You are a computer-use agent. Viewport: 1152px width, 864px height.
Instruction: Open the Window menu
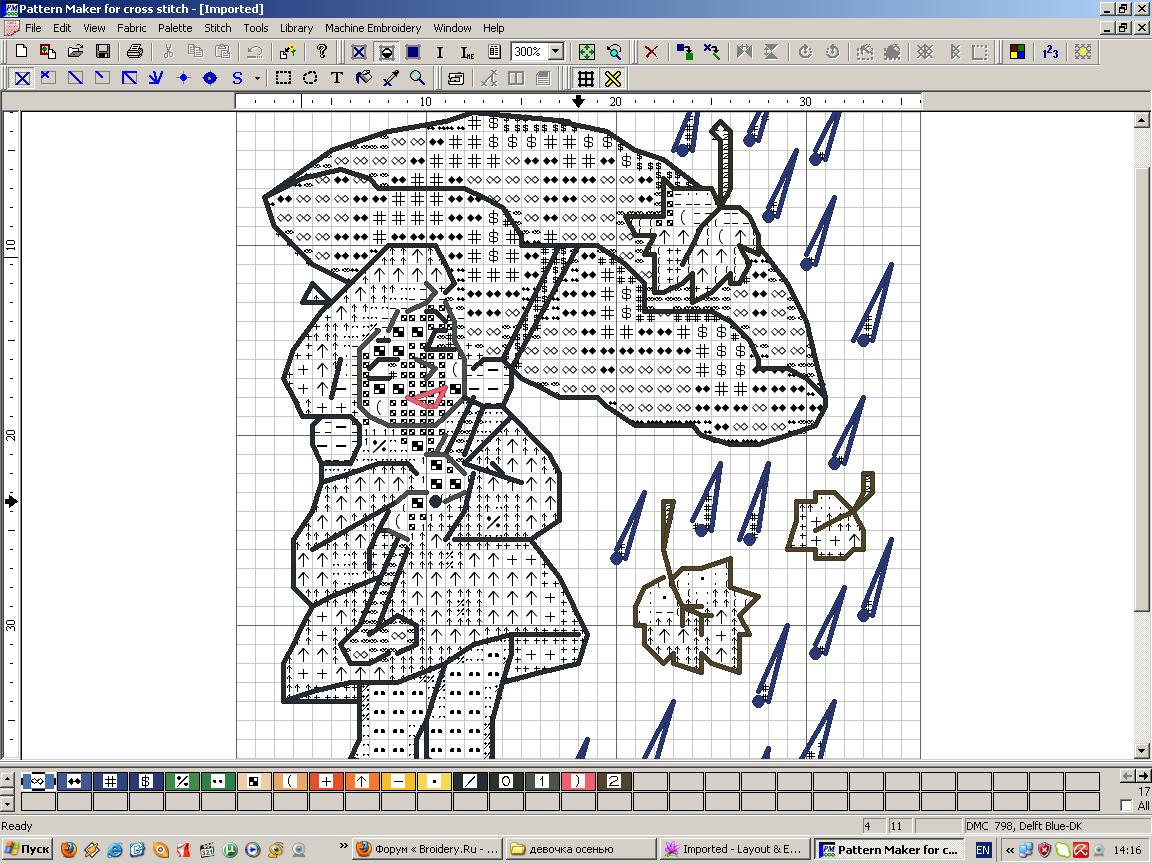pyautogui.click(x=452, y=28)
